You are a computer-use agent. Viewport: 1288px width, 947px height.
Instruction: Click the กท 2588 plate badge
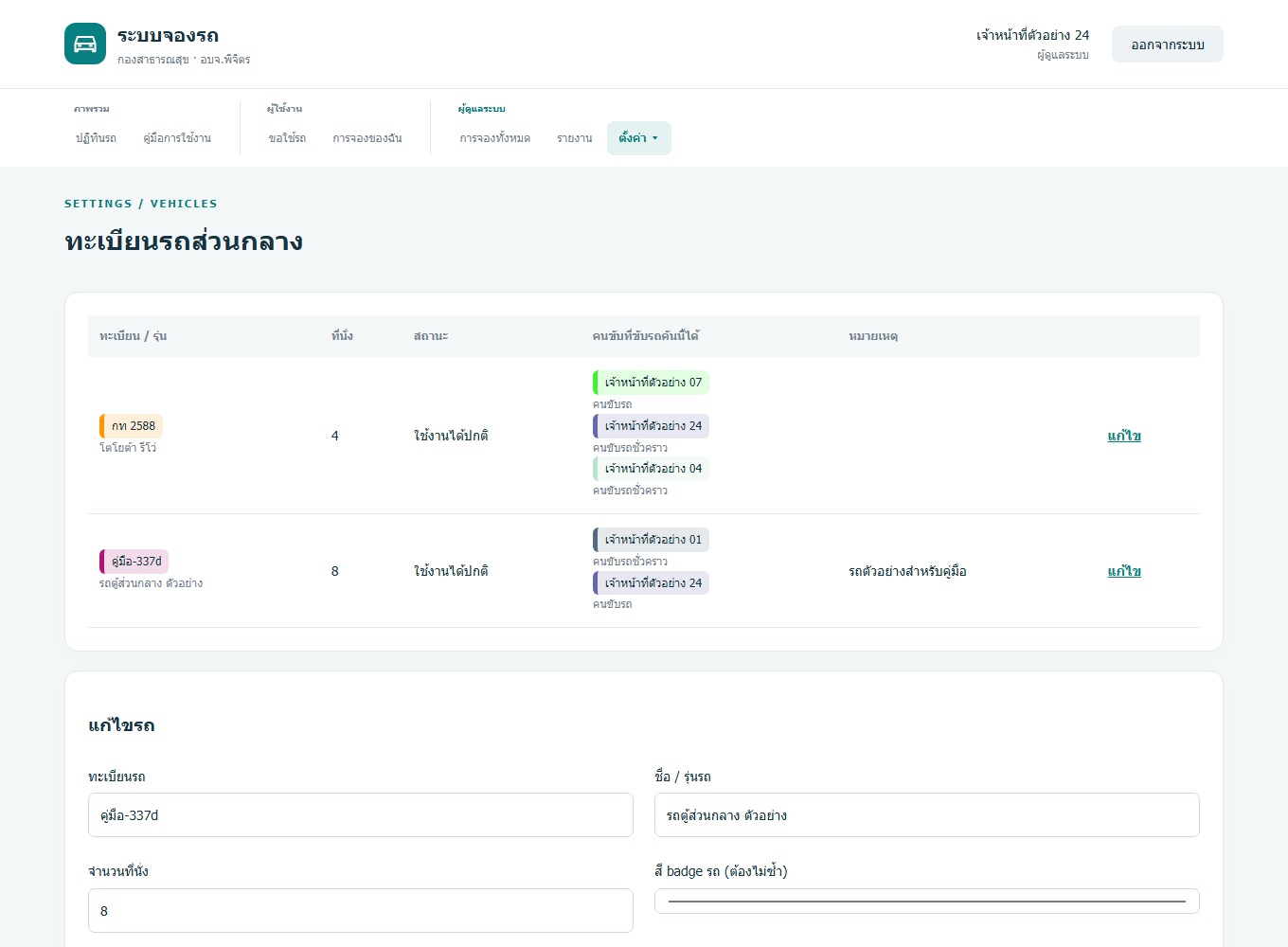131,426
